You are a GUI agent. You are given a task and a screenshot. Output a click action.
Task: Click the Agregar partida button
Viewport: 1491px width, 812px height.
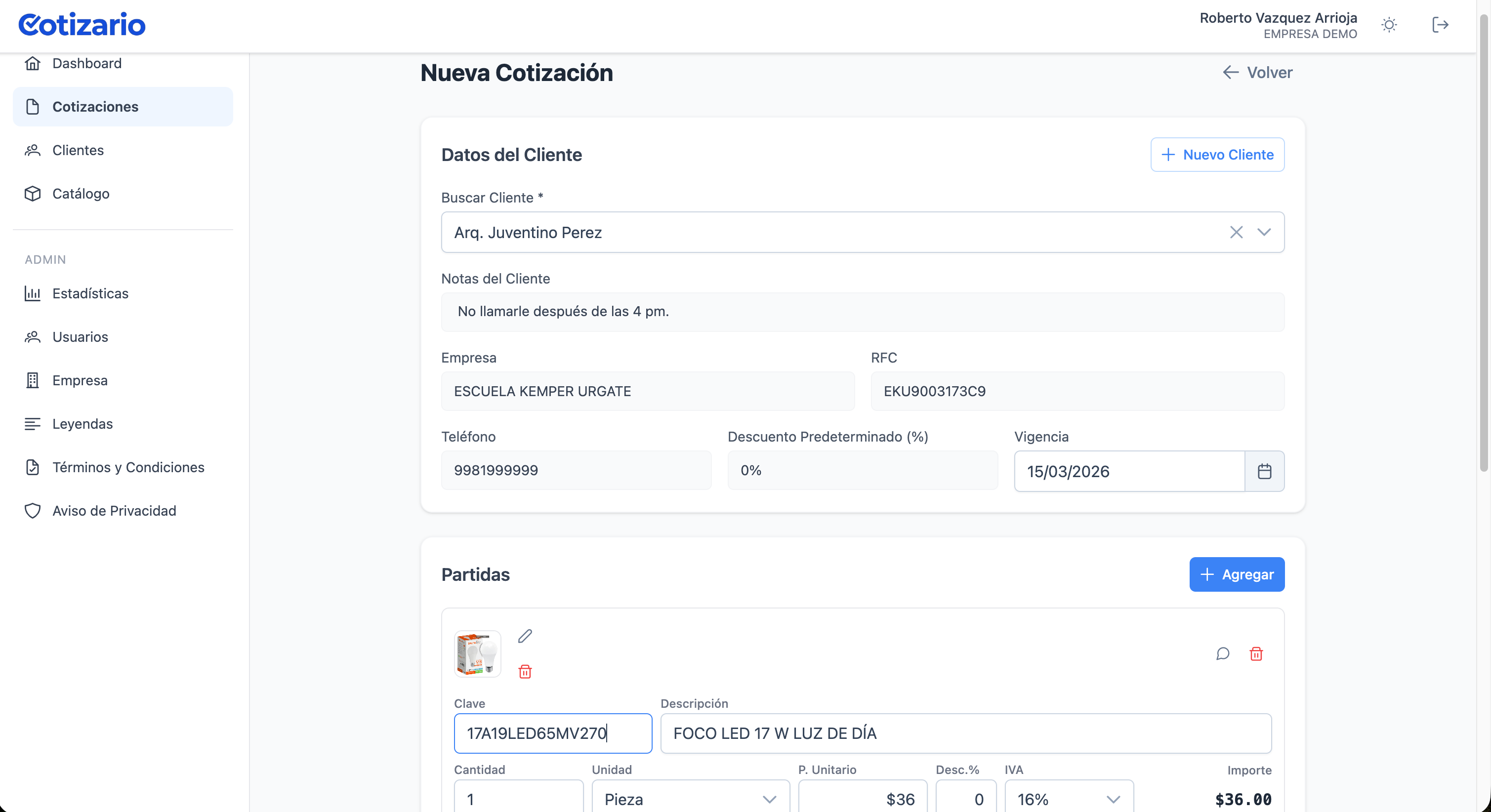[1237, 574]
